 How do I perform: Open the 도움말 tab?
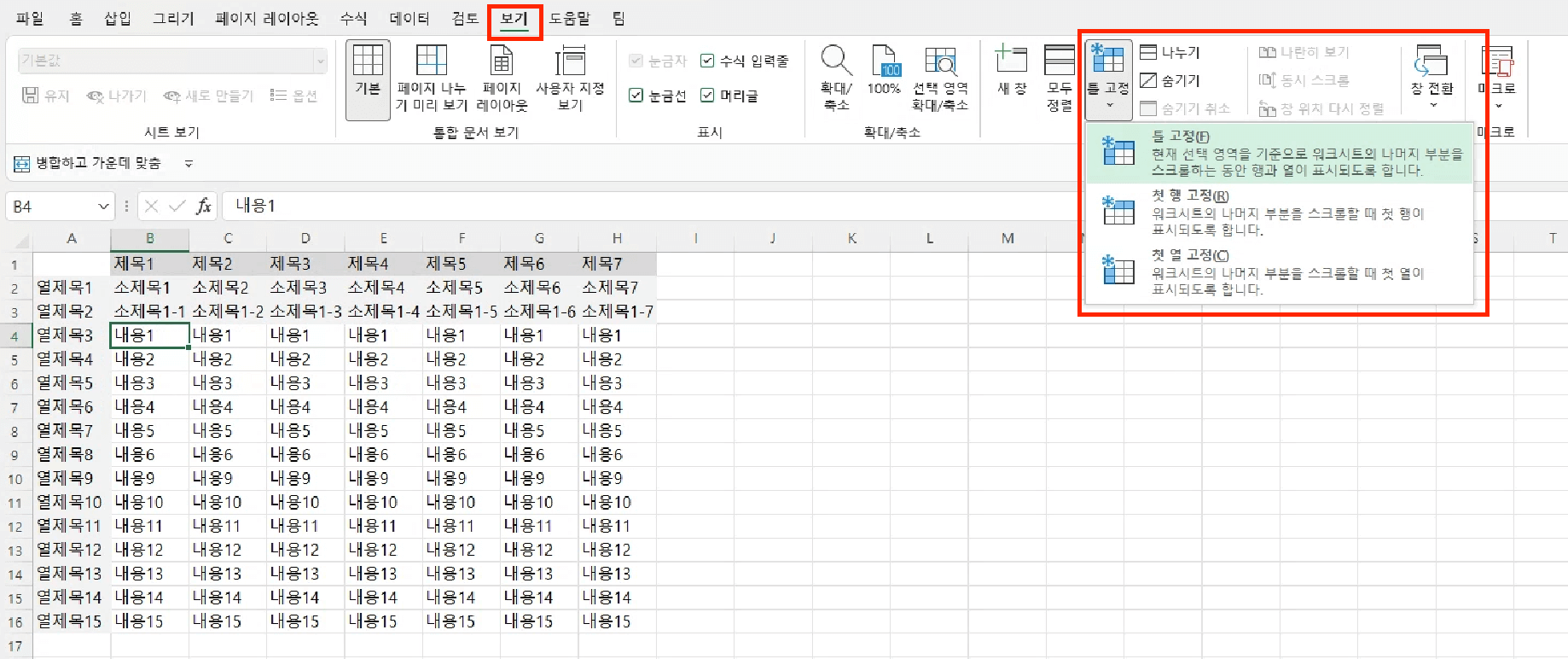tap(570, 19)
